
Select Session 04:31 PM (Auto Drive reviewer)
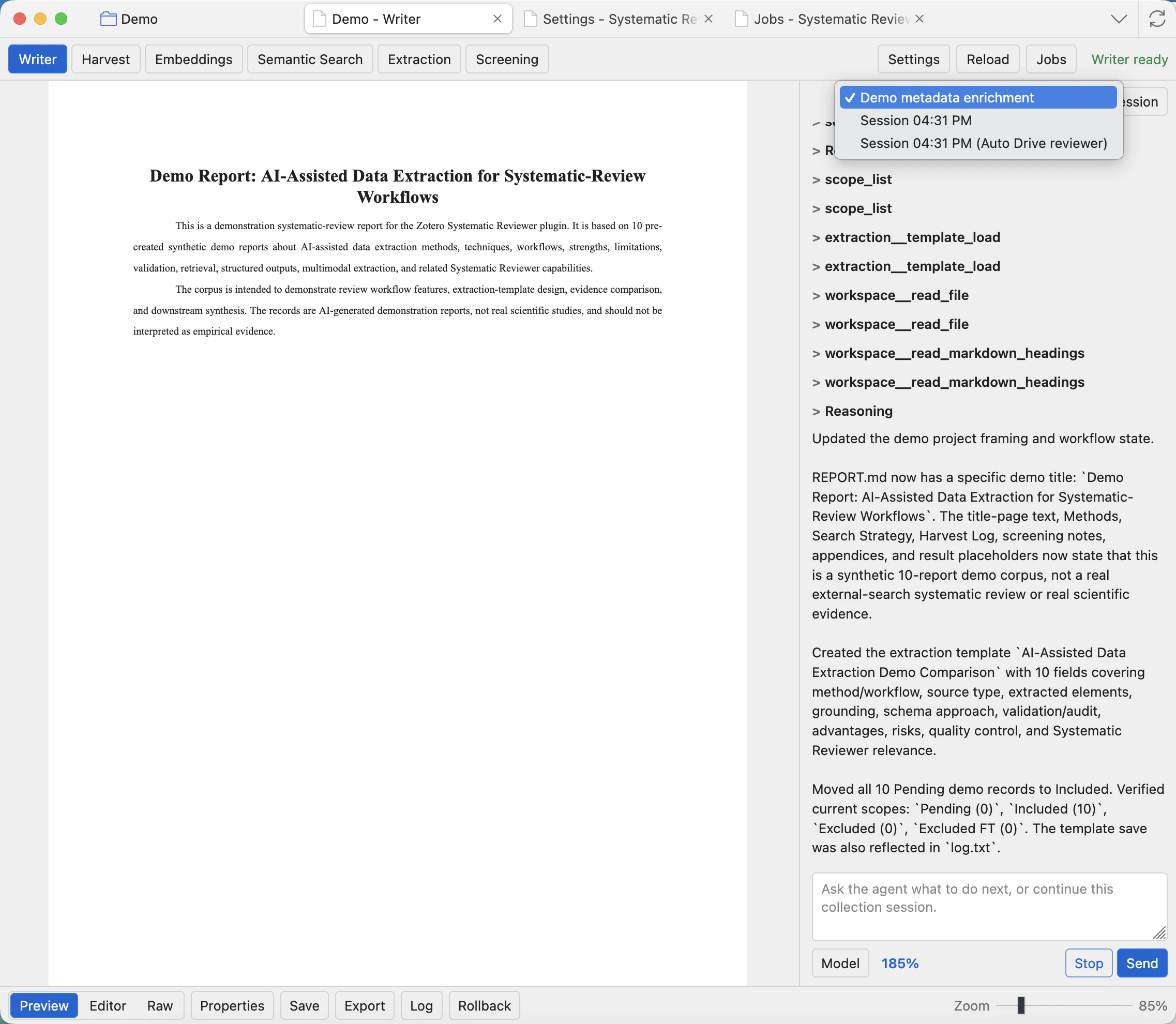pyautogui.click(x=978, y=143)
